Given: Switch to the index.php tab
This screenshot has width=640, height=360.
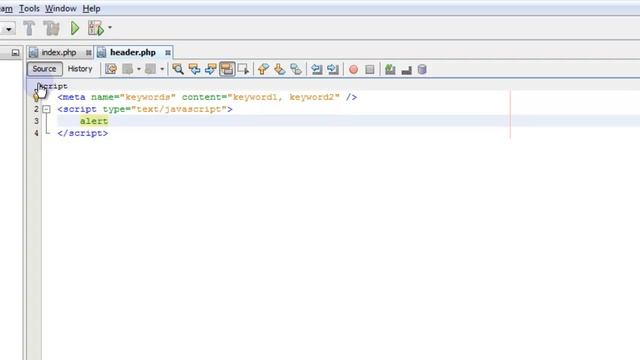Looking at the screenshot, I should tap(59, 52).
